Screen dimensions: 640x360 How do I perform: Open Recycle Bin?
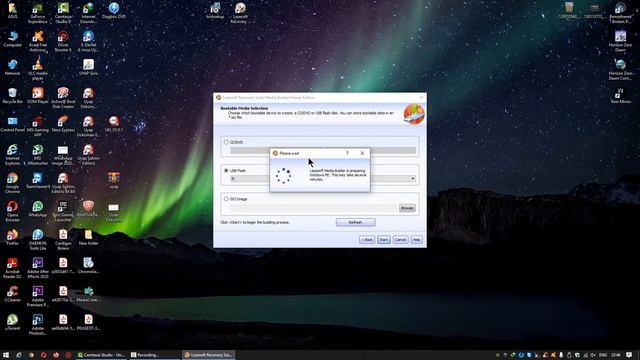(x=13, y=96)
